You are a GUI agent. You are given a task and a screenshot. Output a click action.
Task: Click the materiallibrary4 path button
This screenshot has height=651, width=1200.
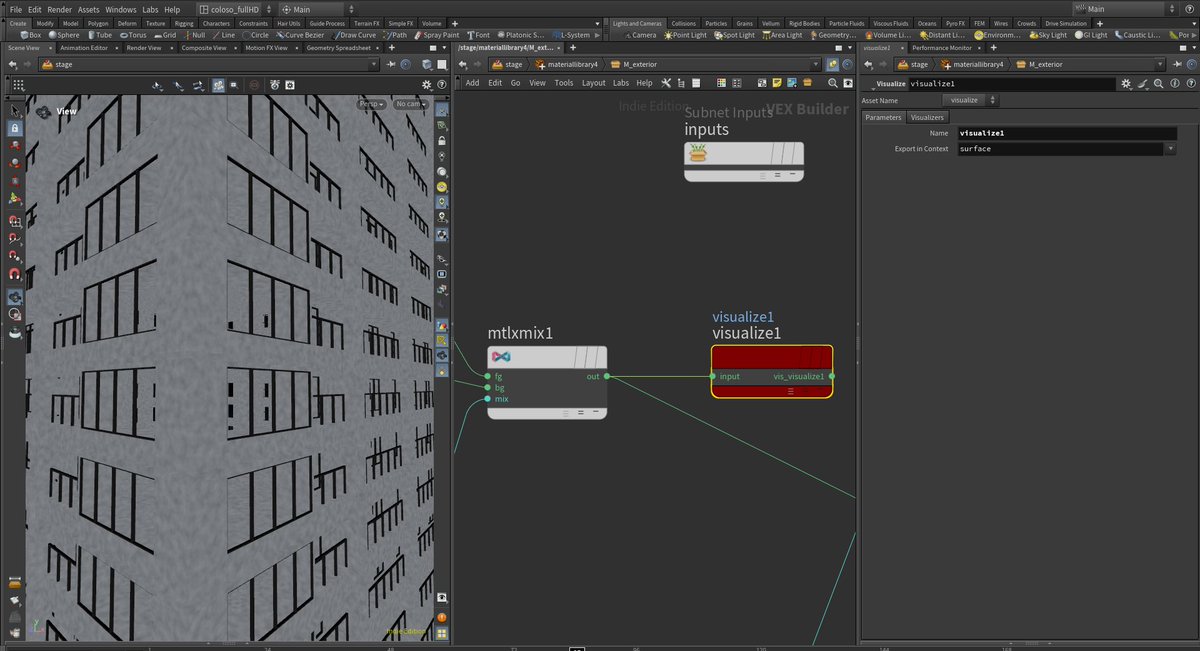pos(566,64)
